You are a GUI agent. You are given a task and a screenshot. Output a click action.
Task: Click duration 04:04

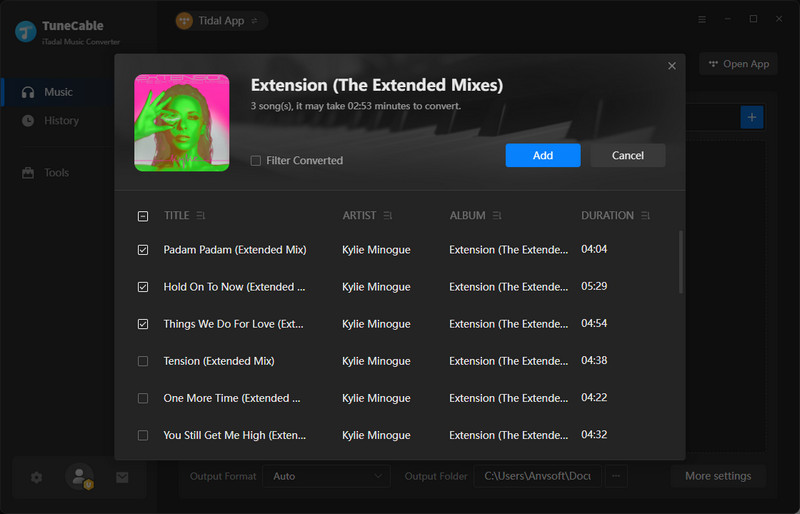[594, 249]
